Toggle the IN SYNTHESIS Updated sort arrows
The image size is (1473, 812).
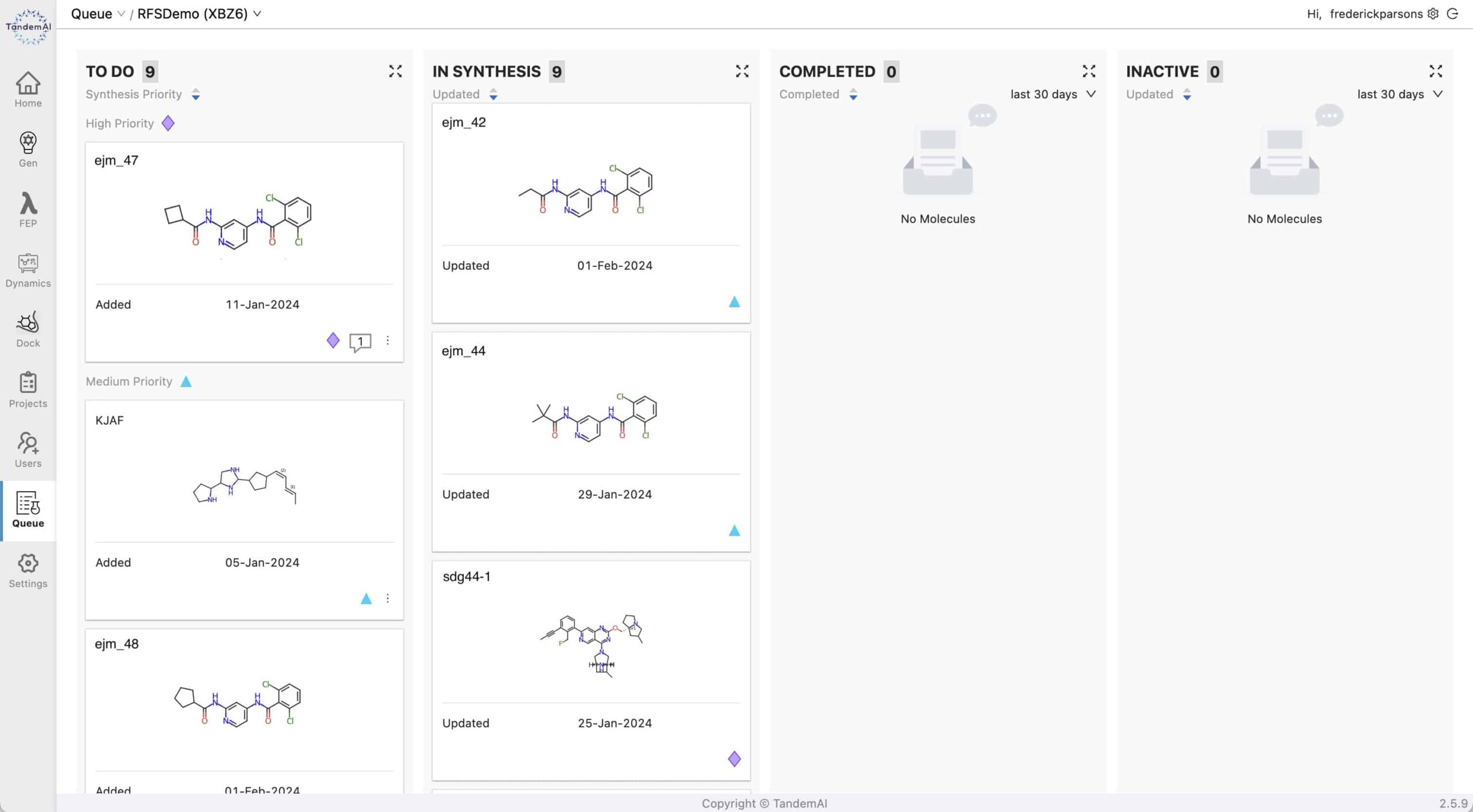(x=493, y=94)
